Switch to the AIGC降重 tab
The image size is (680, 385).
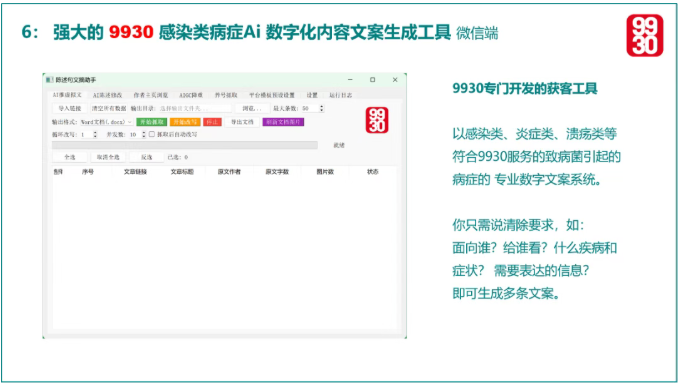point(191,95)
